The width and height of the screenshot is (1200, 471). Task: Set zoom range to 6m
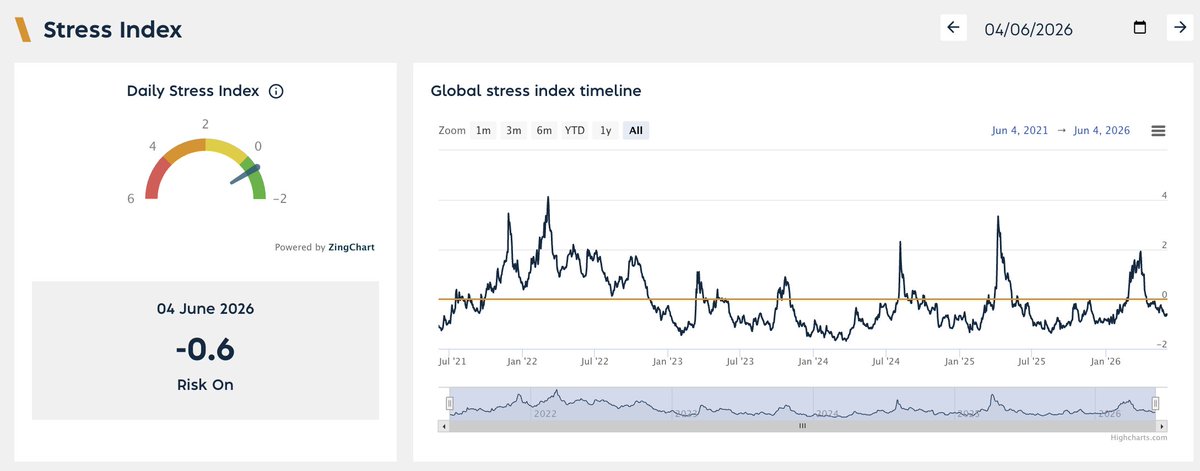click(x=544, y=131)
